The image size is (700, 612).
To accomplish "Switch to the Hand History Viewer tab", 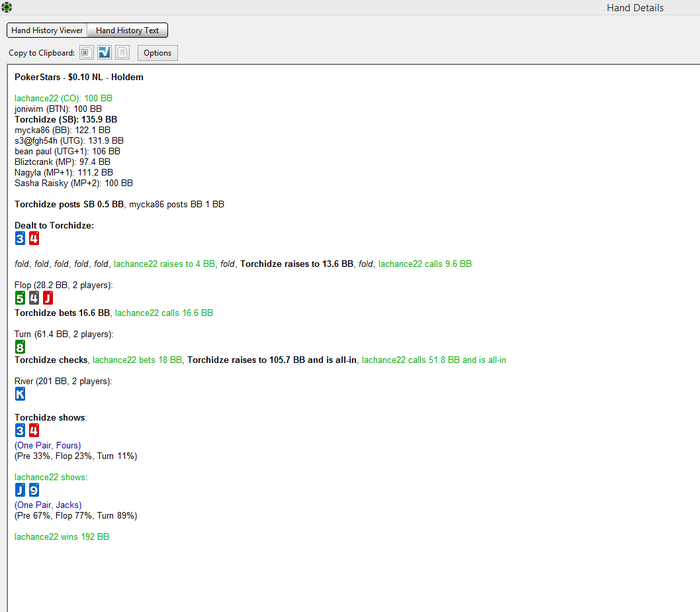I will (x=47, y=30).
